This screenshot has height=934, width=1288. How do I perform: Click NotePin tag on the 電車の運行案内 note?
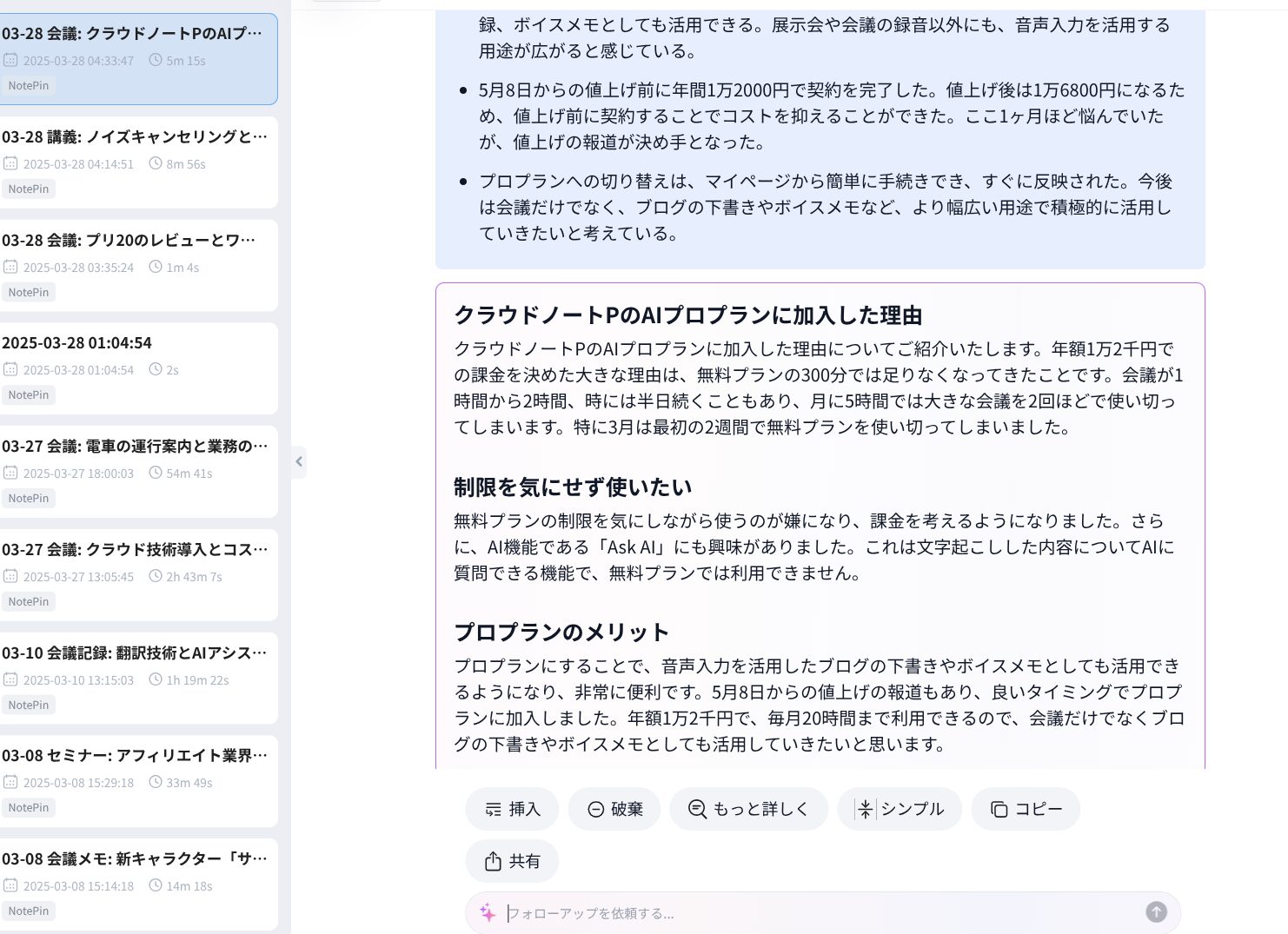[x=28, y=498]
